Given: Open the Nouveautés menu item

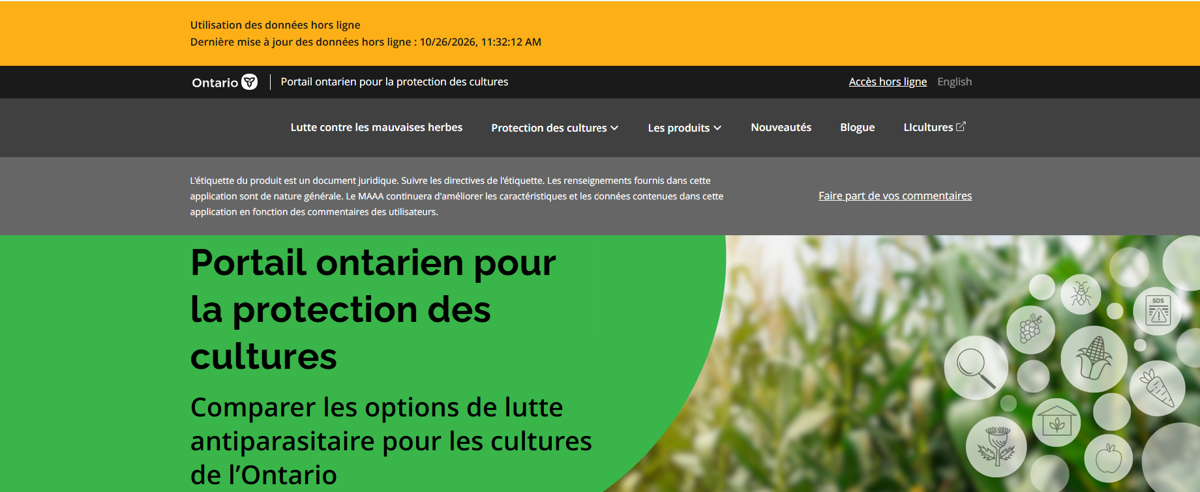Looking at the screenshot, I should [781, 128].
